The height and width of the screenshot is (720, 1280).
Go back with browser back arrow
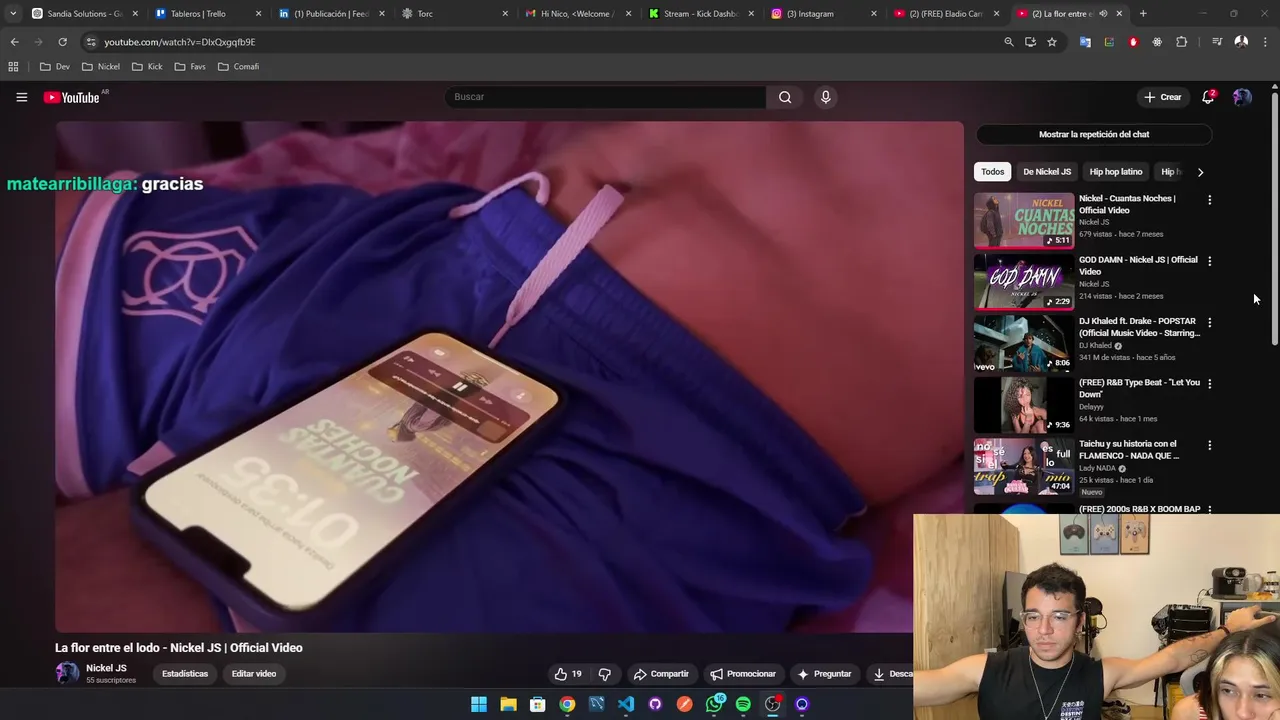[14, 42]
